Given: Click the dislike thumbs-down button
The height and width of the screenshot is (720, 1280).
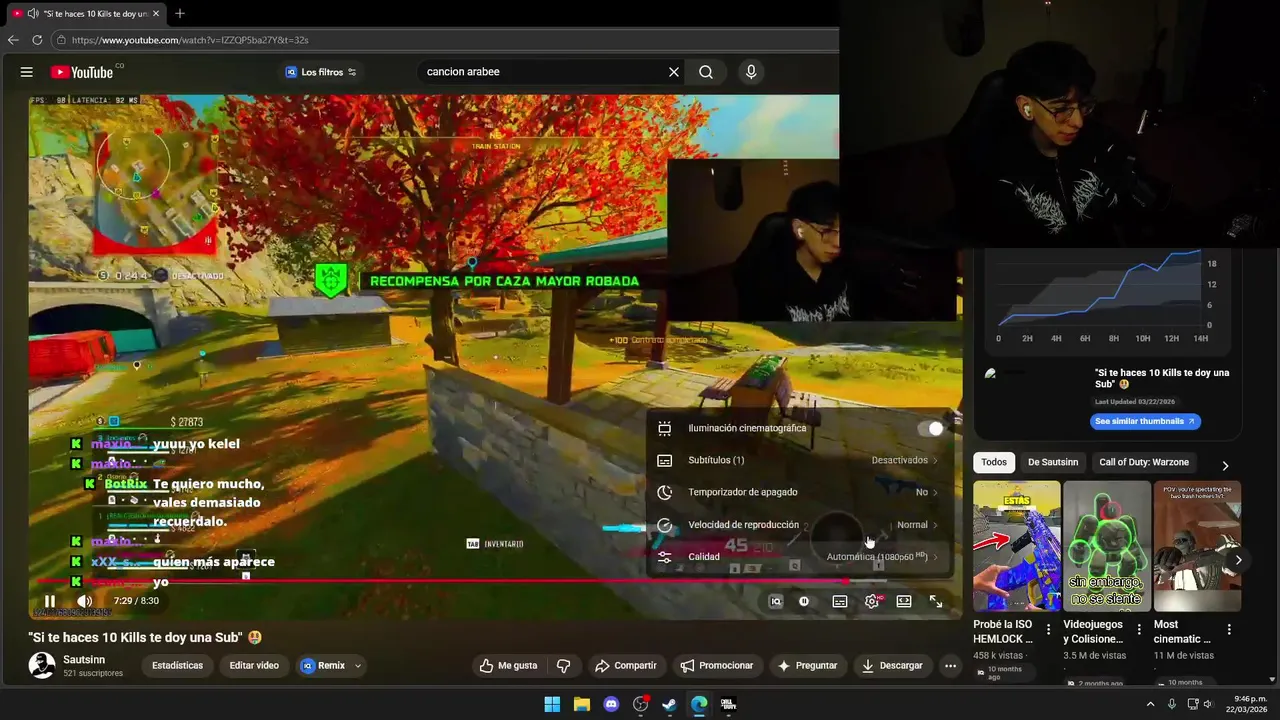Looking at the screenshot, I should click(x=564, y=665).
